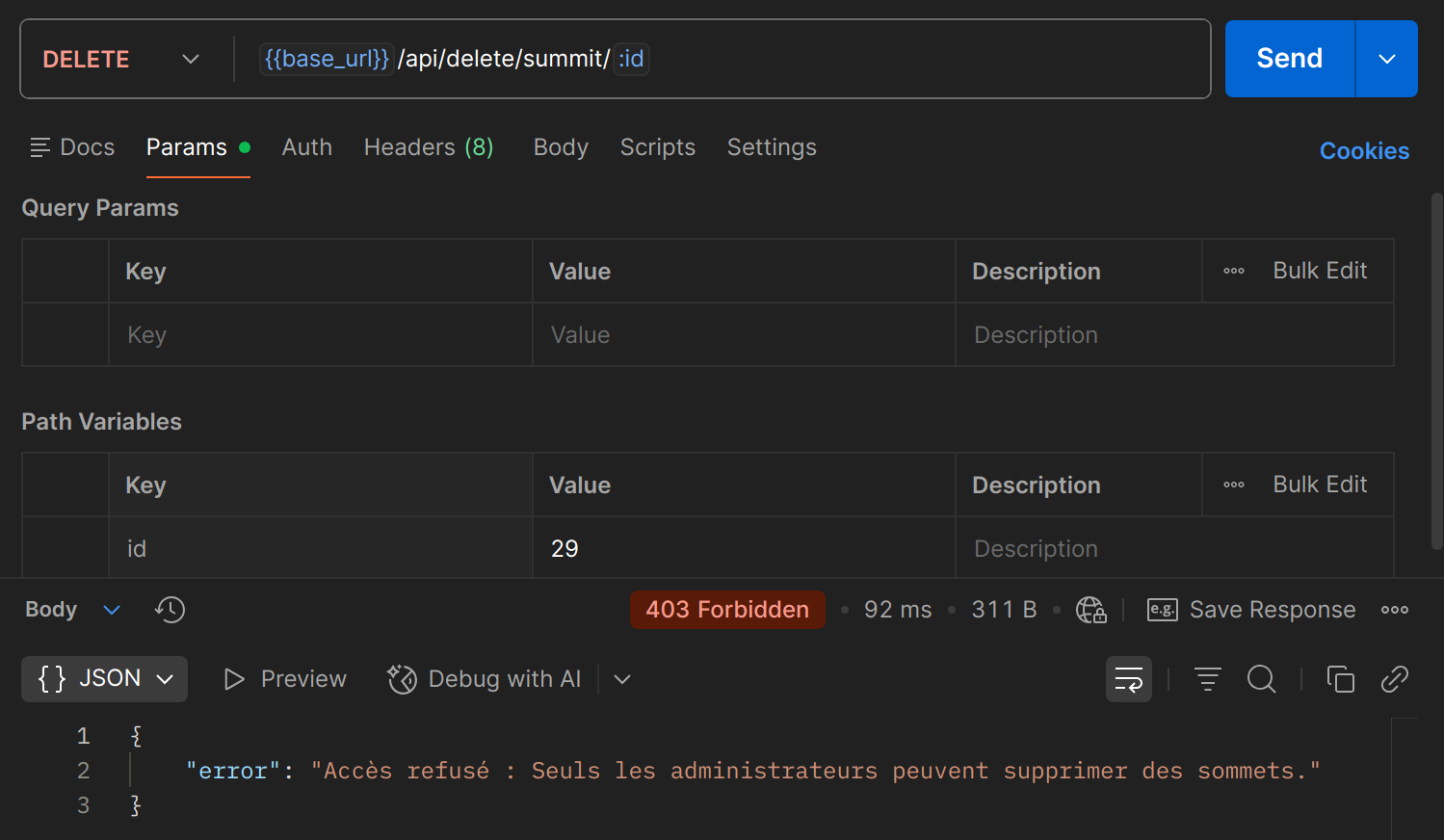Click the Query Params Description field
This screenshot has height=840, width=1444.
1174,334
